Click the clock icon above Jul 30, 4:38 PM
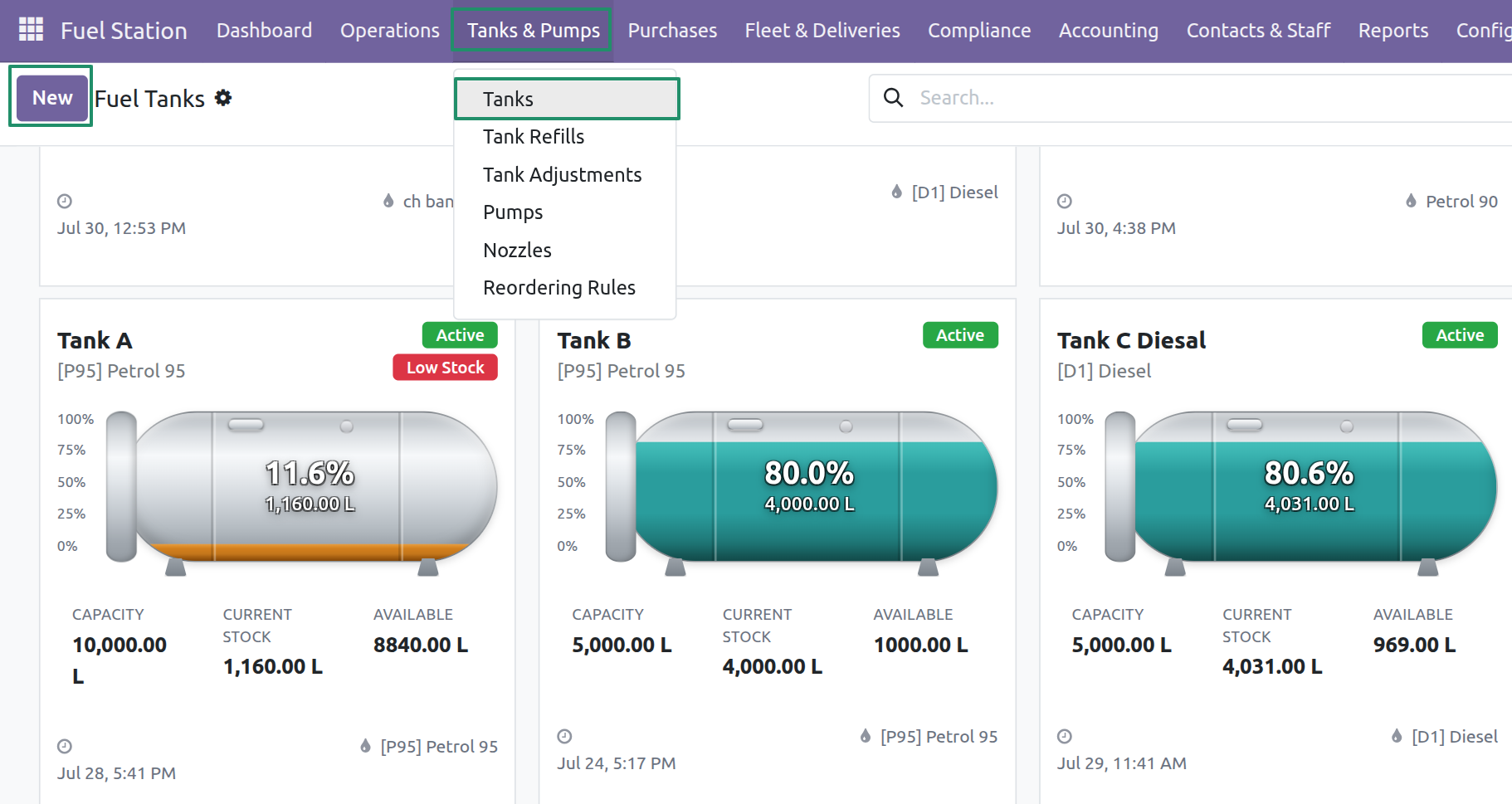 (x=1065, y=201)
